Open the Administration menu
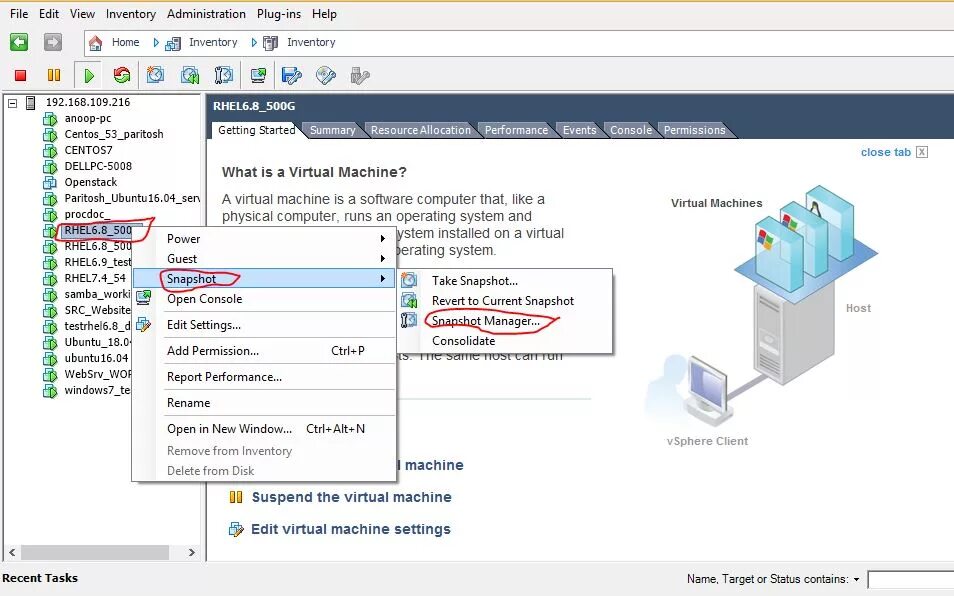Viewport: 954px width, 596px height. pyautogui.click(x=206, y=13)
